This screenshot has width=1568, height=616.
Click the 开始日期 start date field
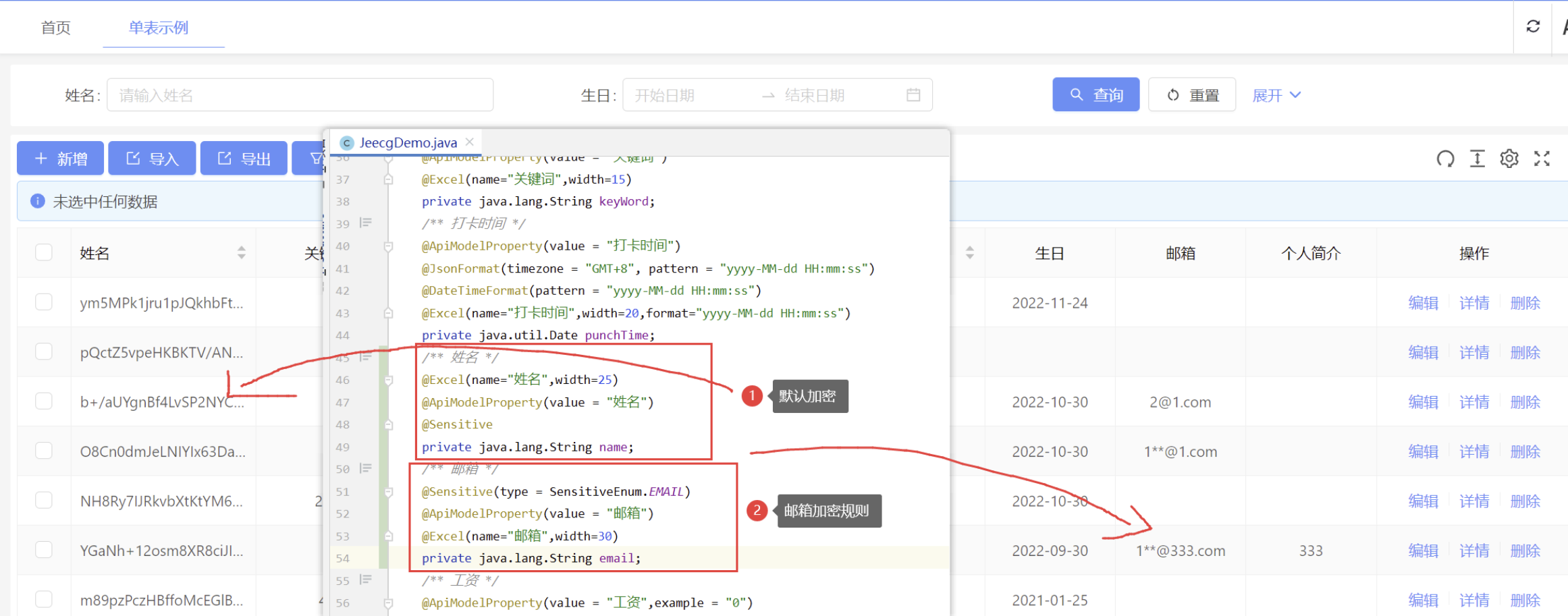688,95
